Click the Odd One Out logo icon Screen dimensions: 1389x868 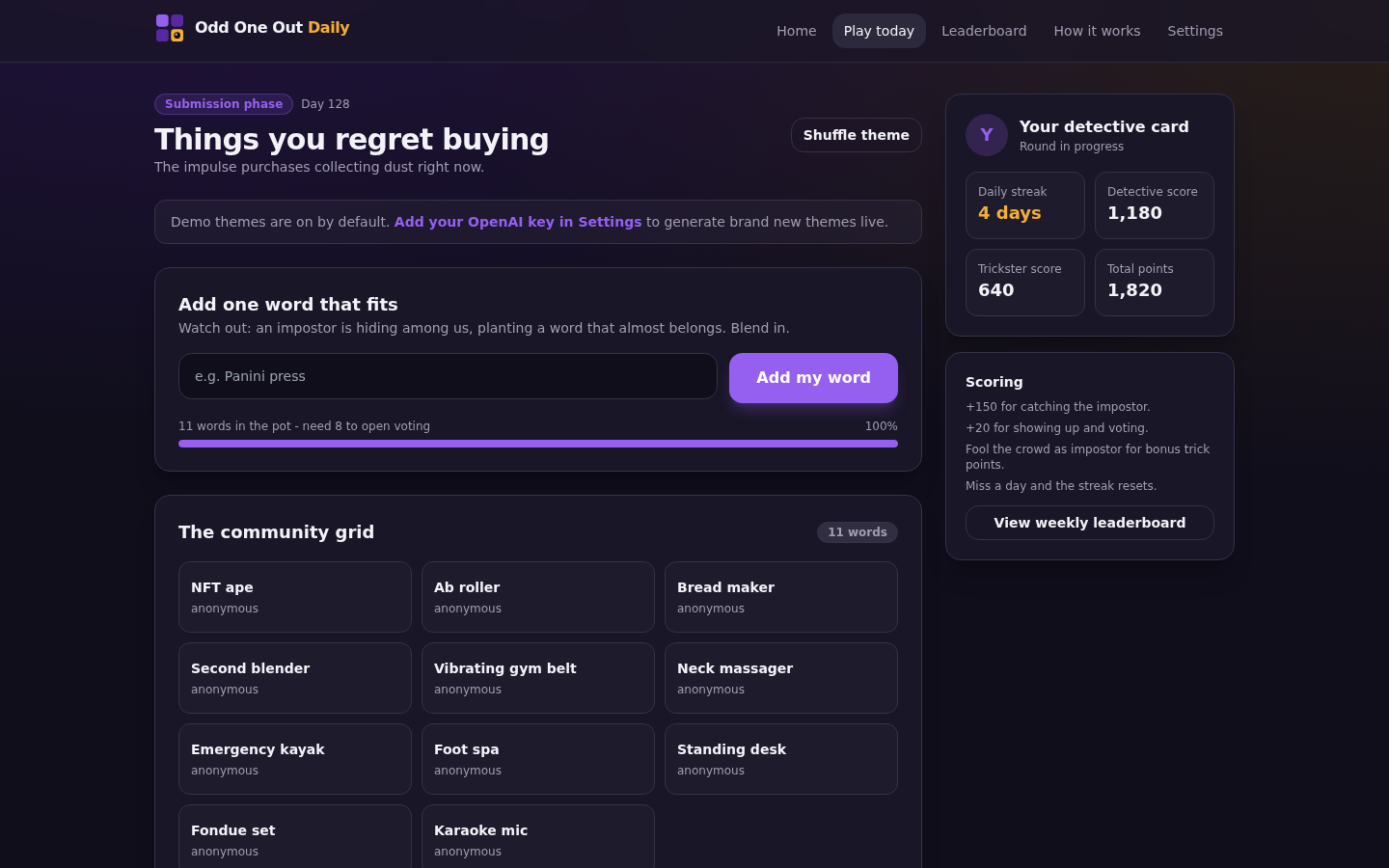point(170,28)
